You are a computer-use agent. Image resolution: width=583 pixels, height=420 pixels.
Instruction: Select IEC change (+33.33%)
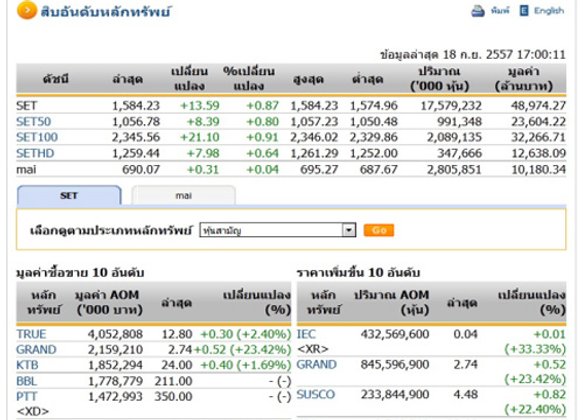click(535, 349)
